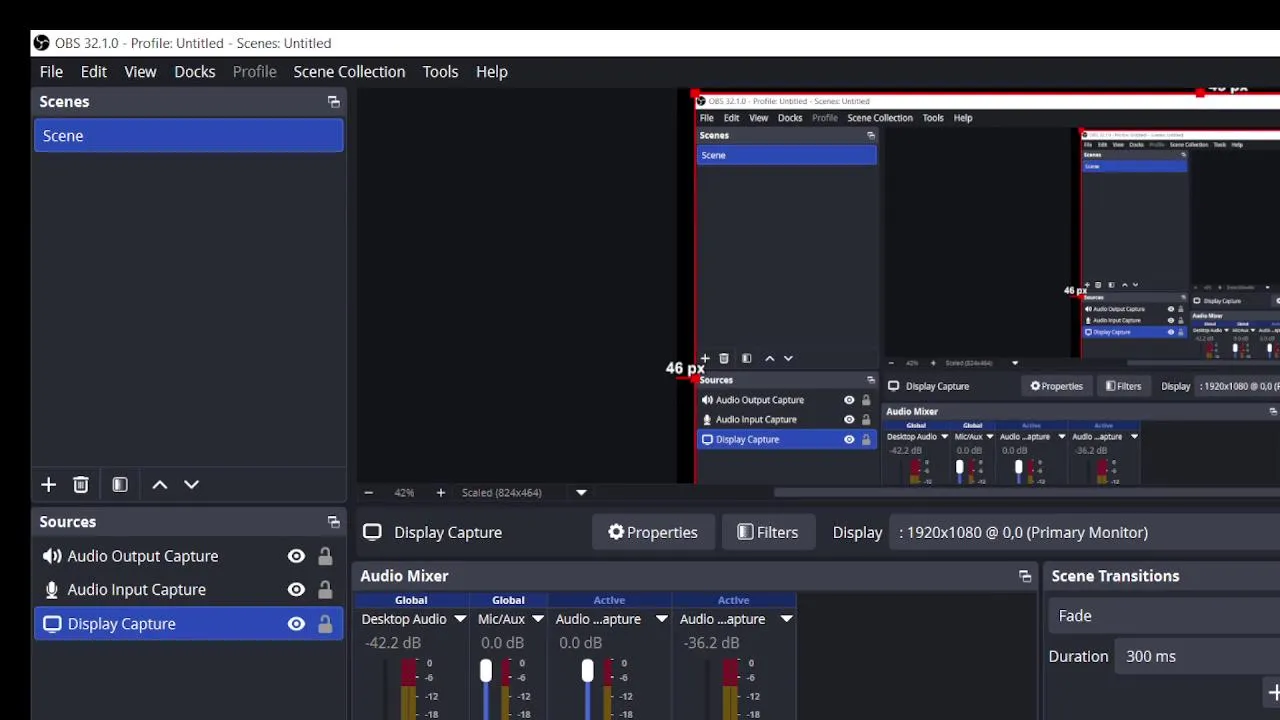Screen dimensions: 1280x720
Task: Select the Audio Input Capture source row
Action: 189,590
